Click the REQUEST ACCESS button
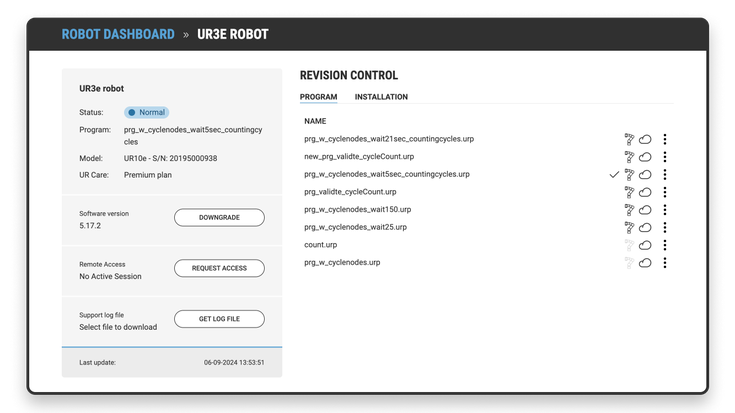Image resolution: width=735 pixels, height=413 pixels. [219, 268]
